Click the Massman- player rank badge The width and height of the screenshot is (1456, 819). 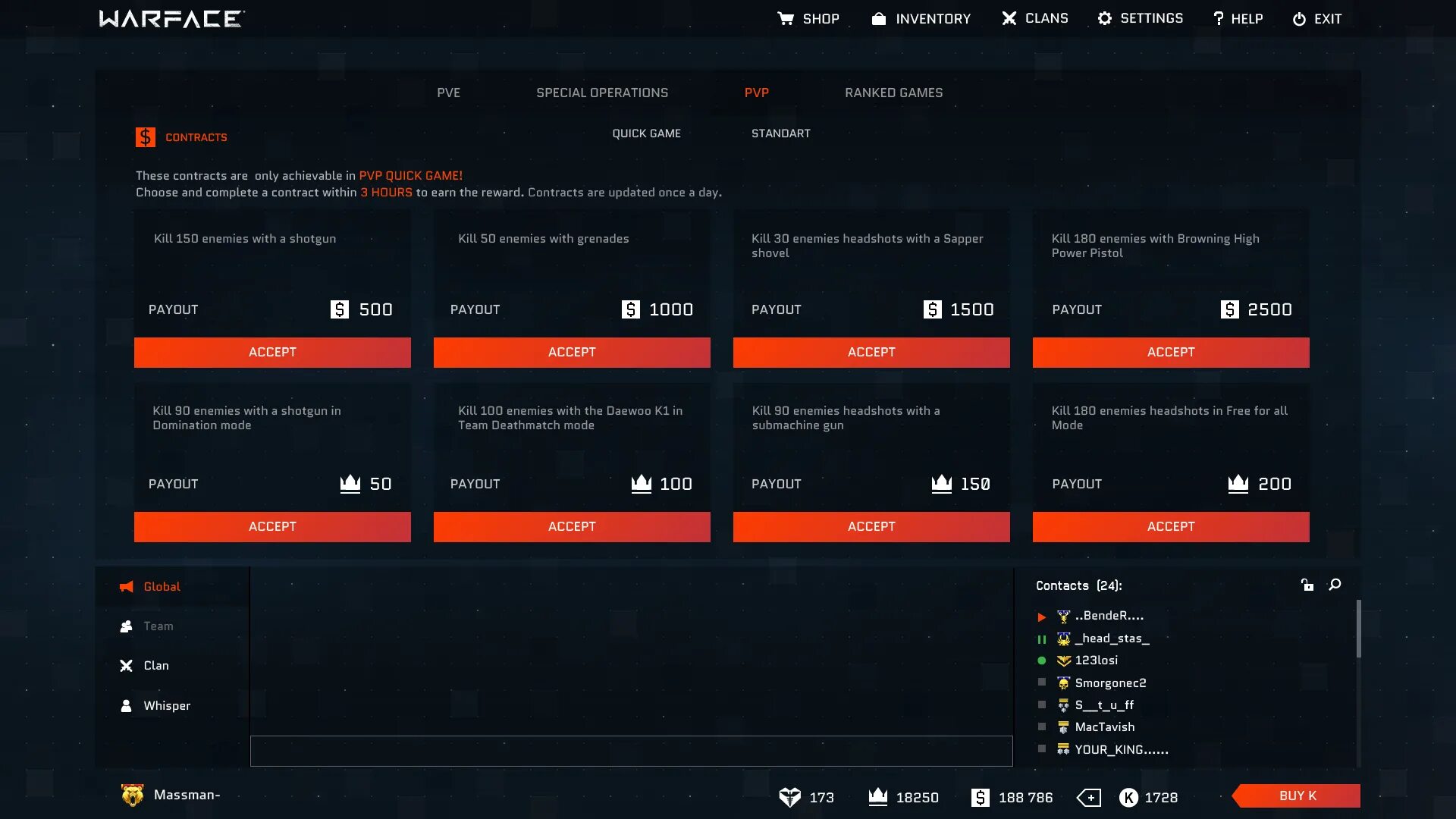(x=133, y=795)
